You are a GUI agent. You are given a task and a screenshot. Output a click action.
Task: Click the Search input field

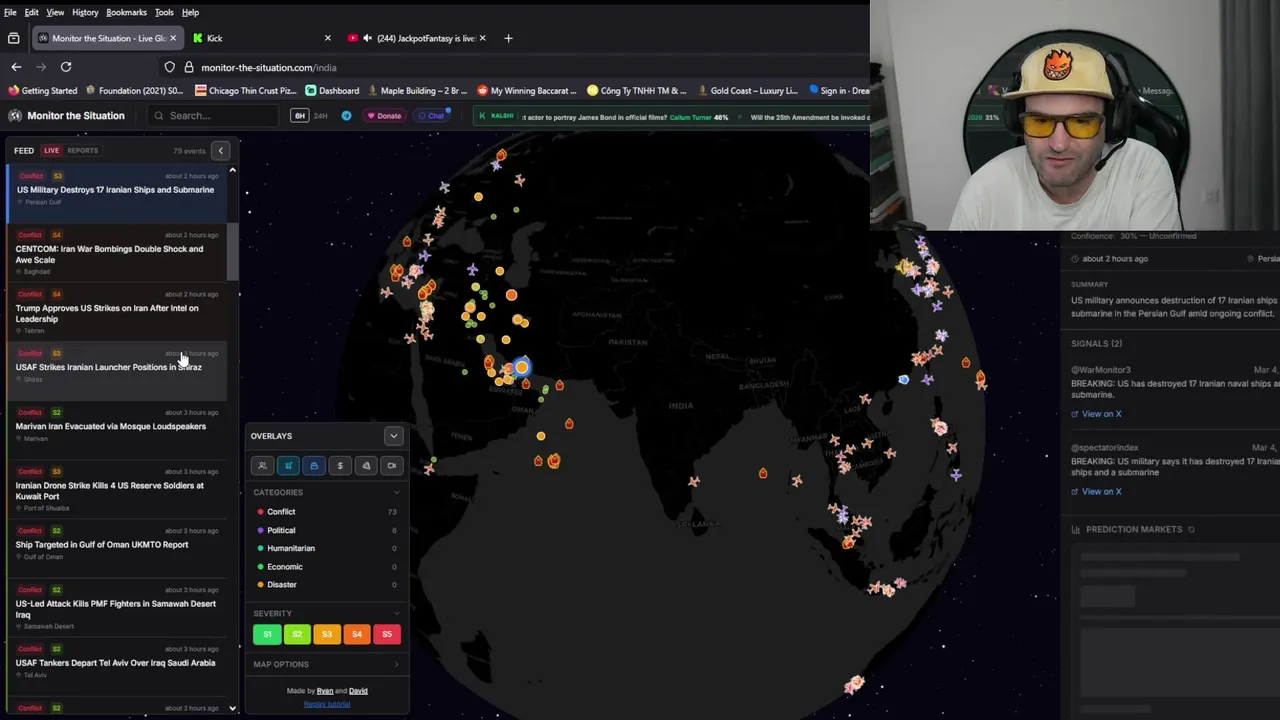(215, 116)
